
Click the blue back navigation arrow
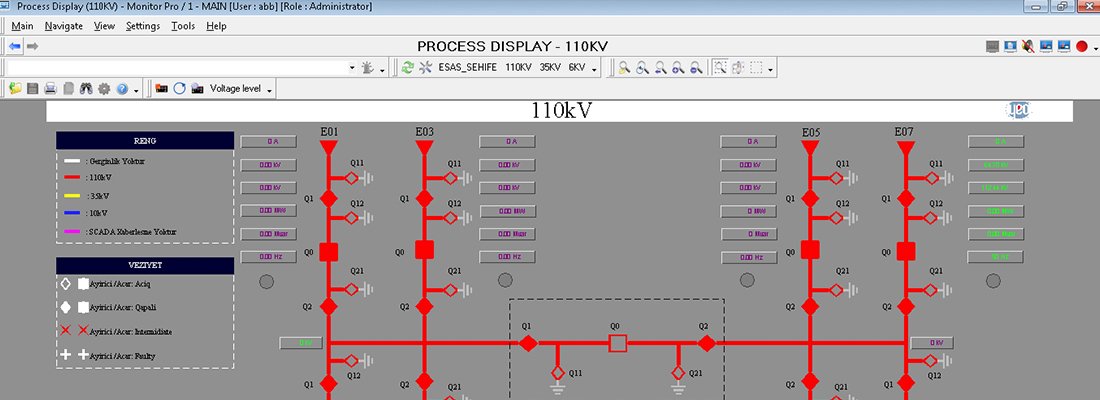point(14,46)
